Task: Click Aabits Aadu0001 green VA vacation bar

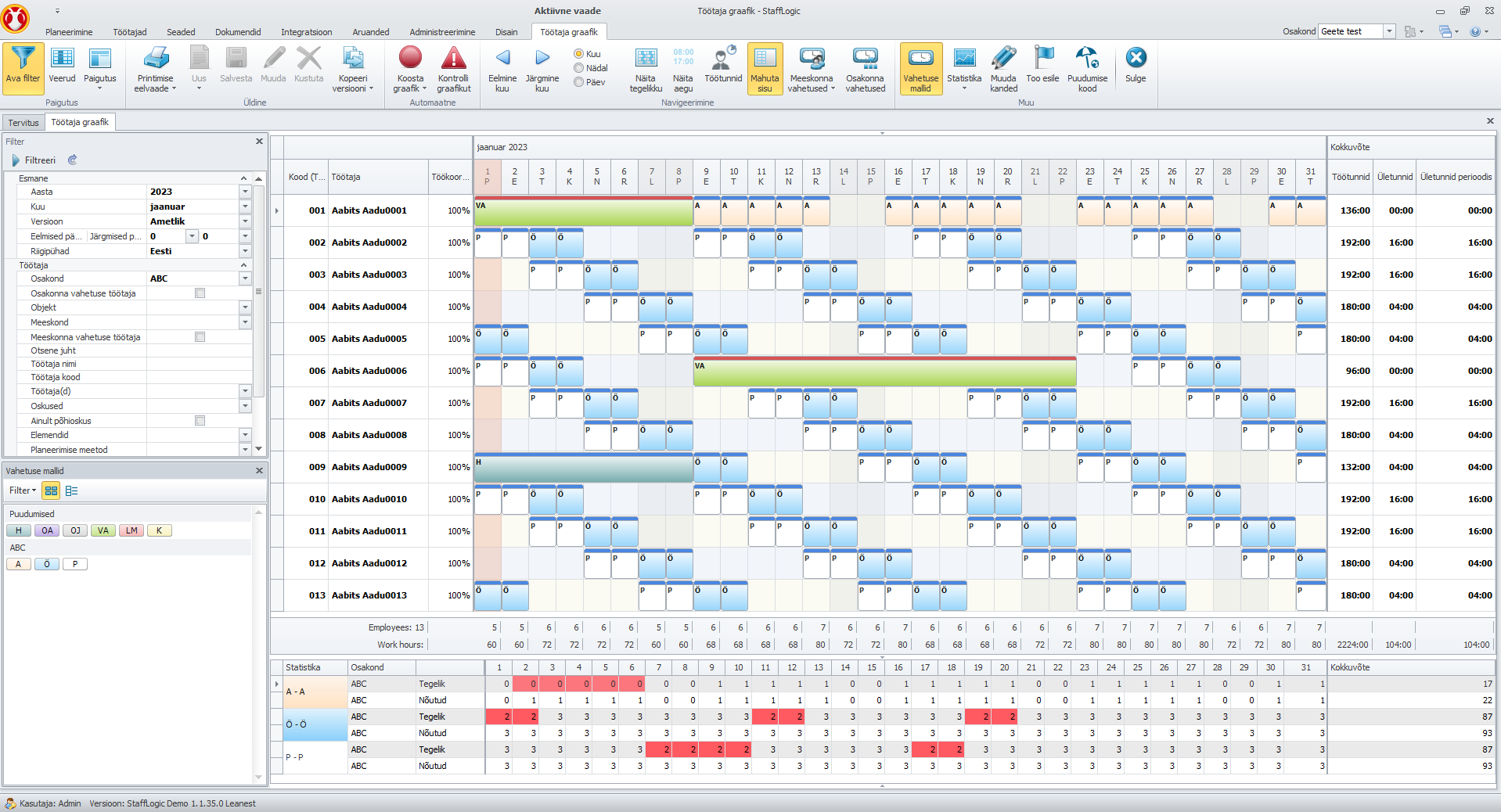Action: click(584, 212)
